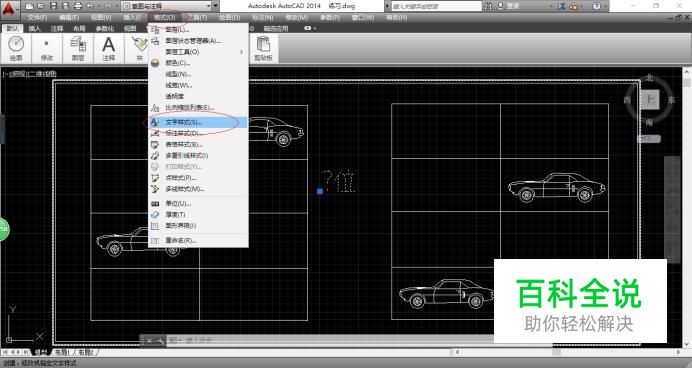The width and height of the screenshot is (692, 368).
Task: Open the 绘图 draw ribbon panel
Action: pos(16,49)
